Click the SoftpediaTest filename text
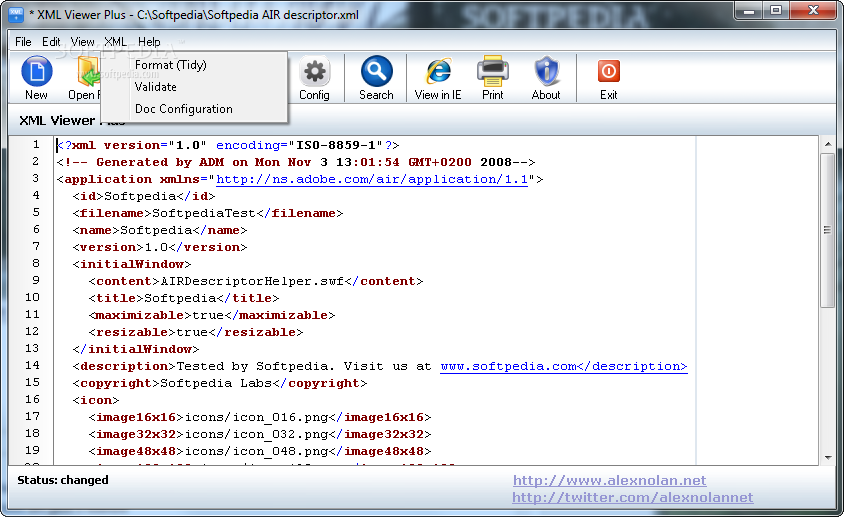844x517 pixels. [x=204, y=213]
